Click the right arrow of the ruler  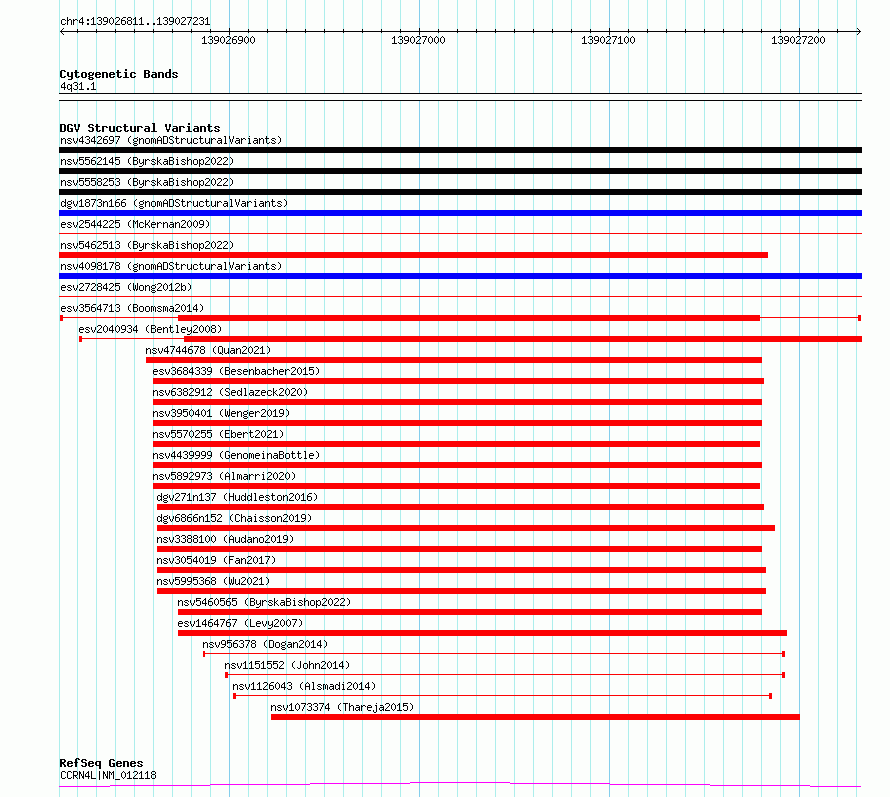tap(859, 32)
